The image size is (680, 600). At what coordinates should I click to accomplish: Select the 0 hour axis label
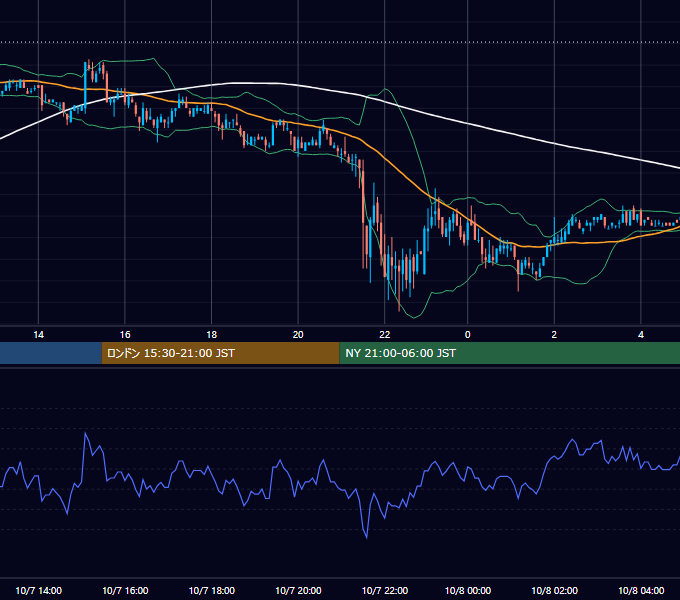[468, 335]
